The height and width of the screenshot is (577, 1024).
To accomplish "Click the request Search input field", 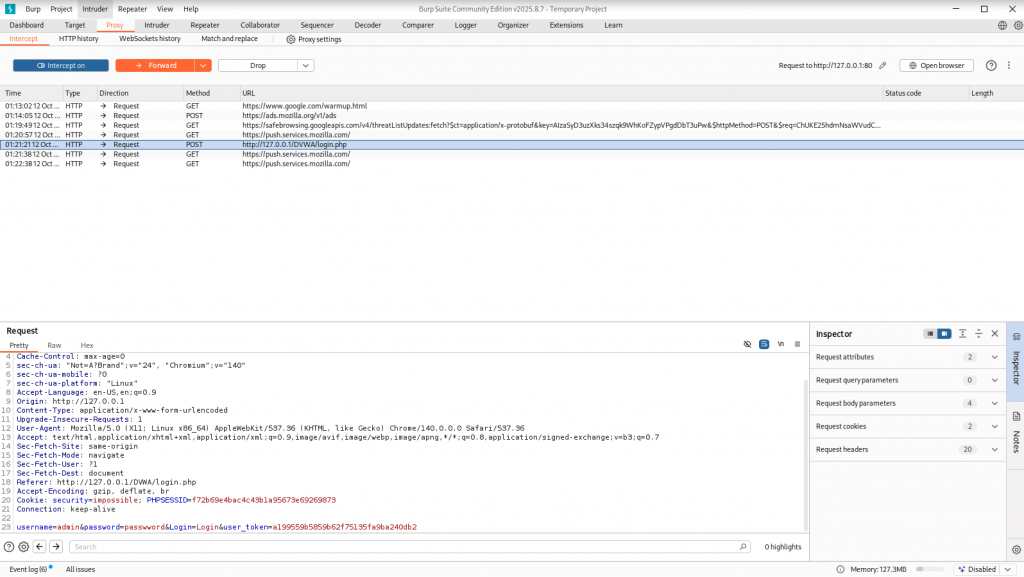I will (409, 547).
